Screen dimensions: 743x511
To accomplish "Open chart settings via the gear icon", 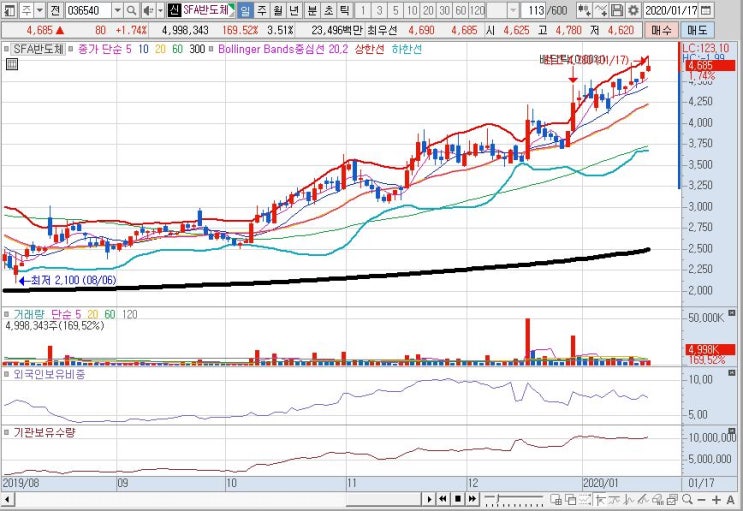I will [x=634, y=10].
